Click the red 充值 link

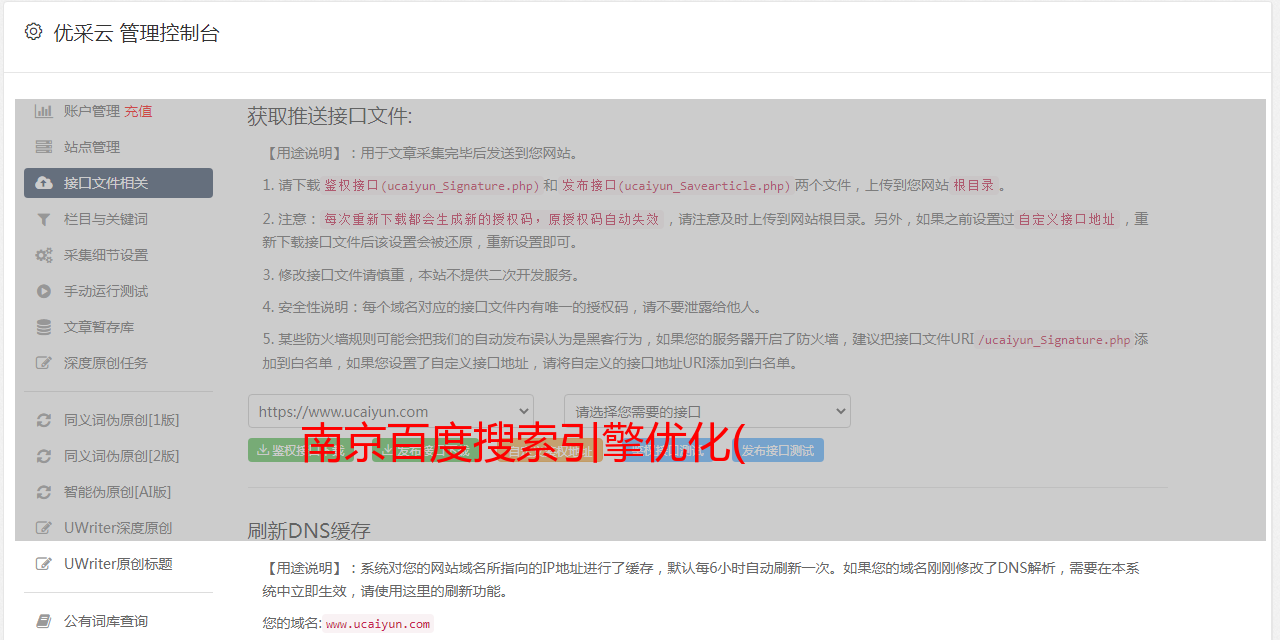(138, 111)
